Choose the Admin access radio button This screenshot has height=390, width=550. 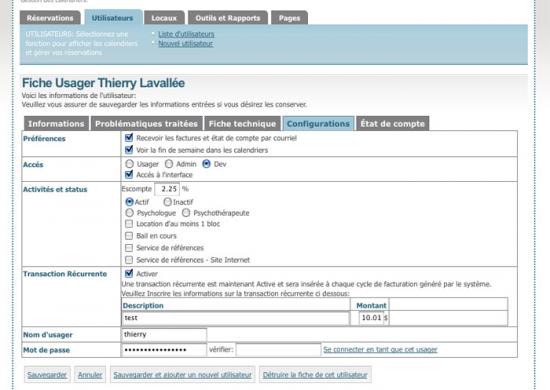(x=169, y=164)
